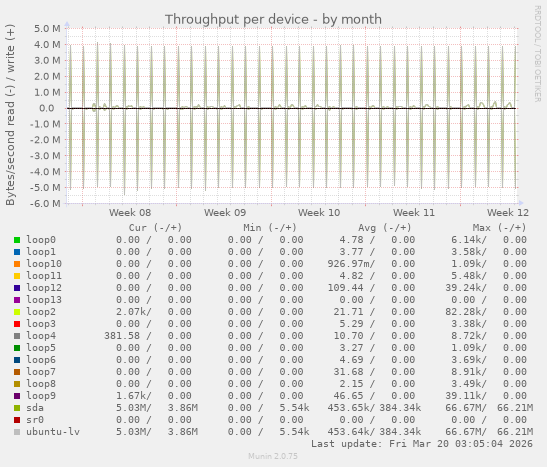Click the loop1 blue color swatch
The width and height of the screenshot is (547, 467).
pos(17,252)
